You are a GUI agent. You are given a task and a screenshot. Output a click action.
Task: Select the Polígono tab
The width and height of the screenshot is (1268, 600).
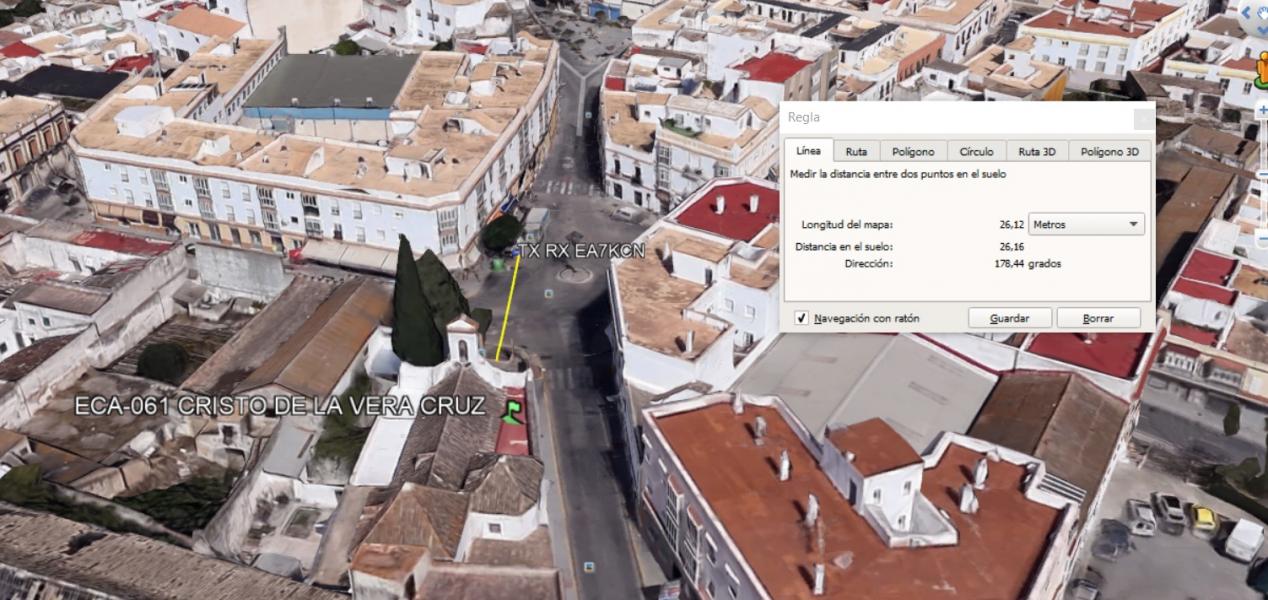coord(913,152)
